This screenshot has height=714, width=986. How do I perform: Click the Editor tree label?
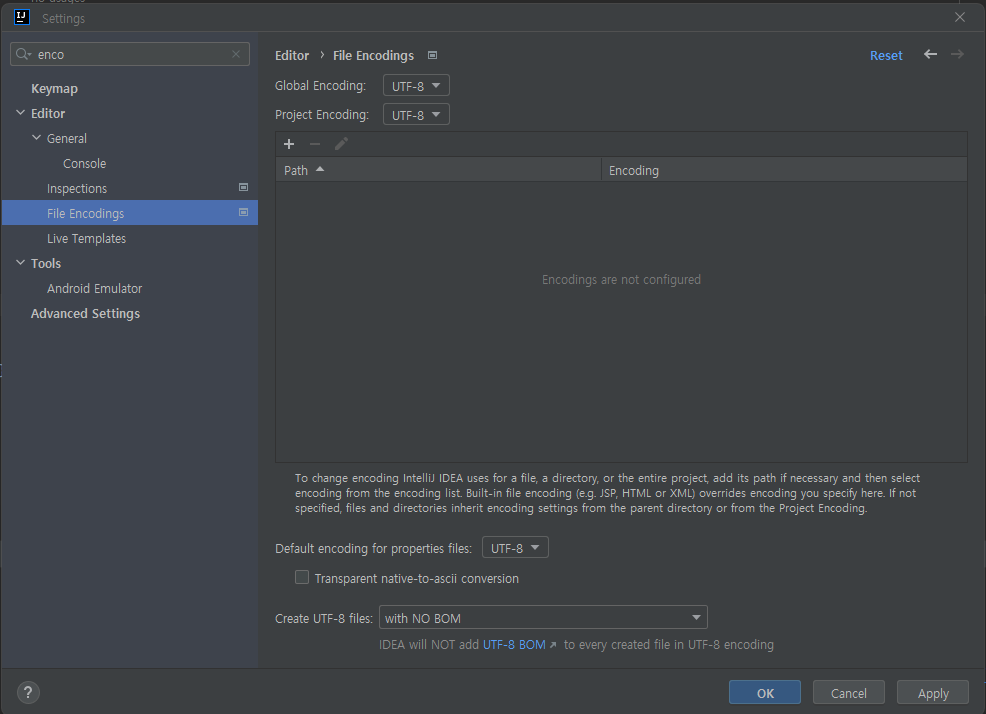point(48,114)
